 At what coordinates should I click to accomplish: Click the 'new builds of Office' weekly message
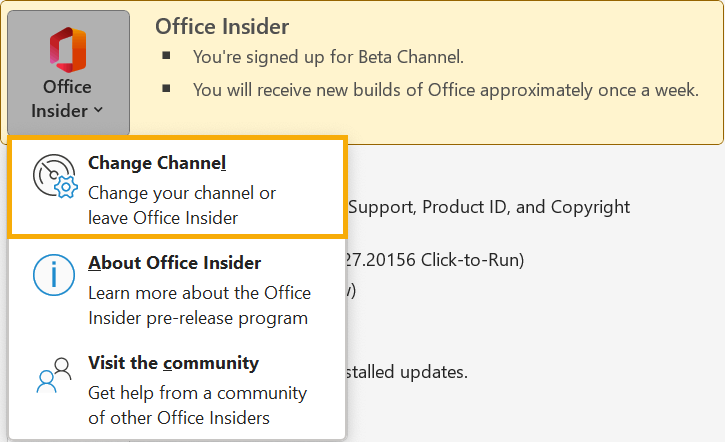click(445, 90)
